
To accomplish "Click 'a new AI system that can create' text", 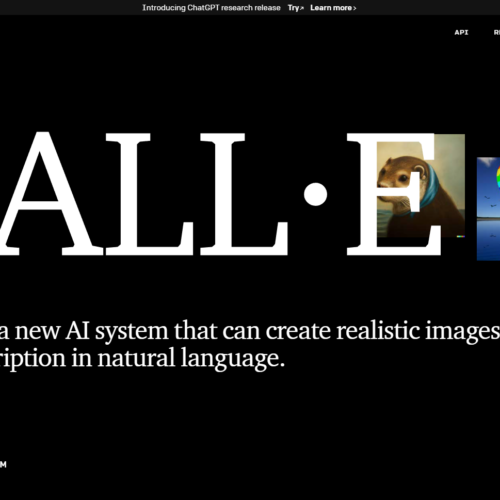I will click(x=166, y=331).
